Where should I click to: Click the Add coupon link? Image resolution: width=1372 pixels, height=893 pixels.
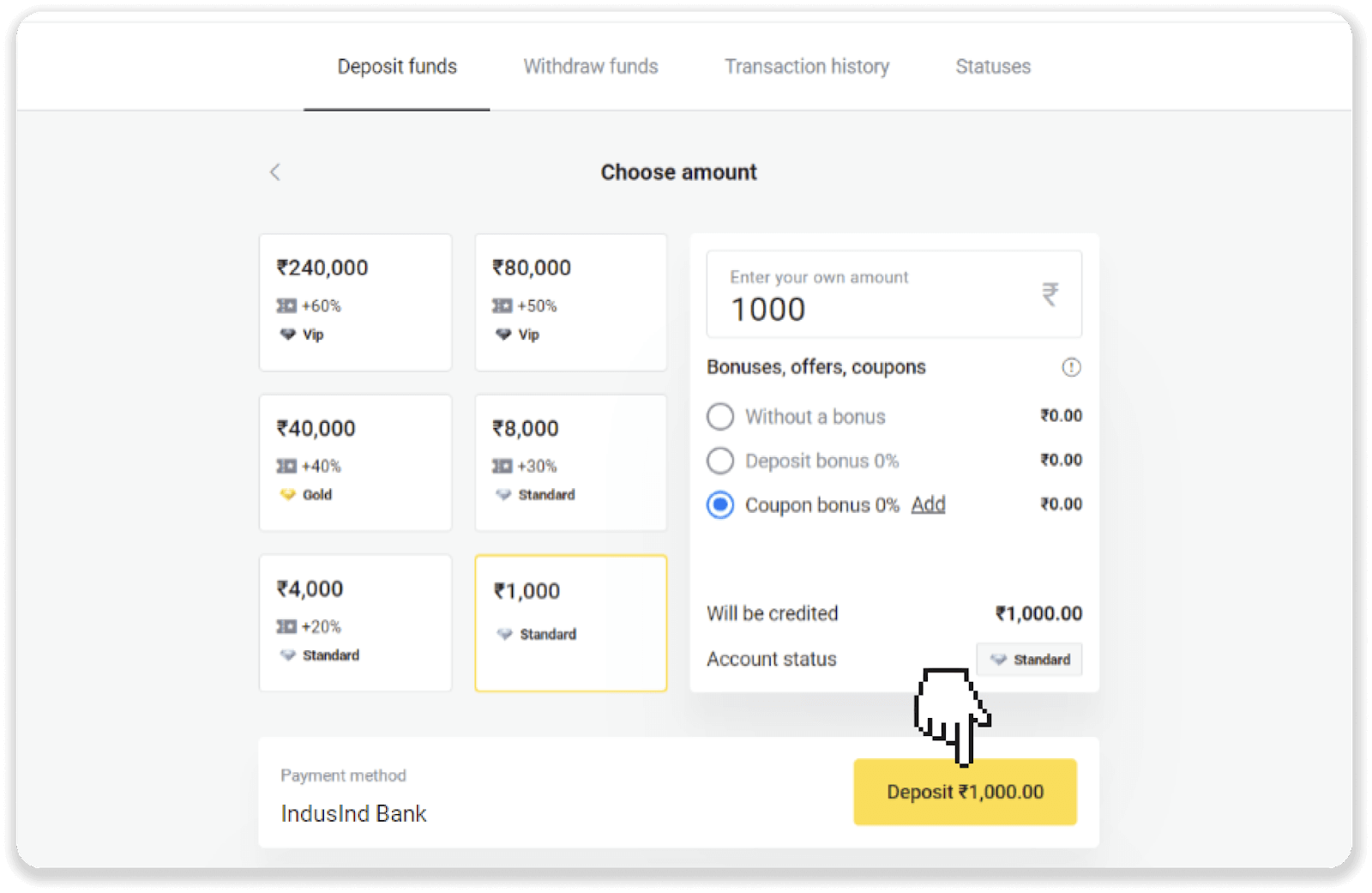coord(928,504)
